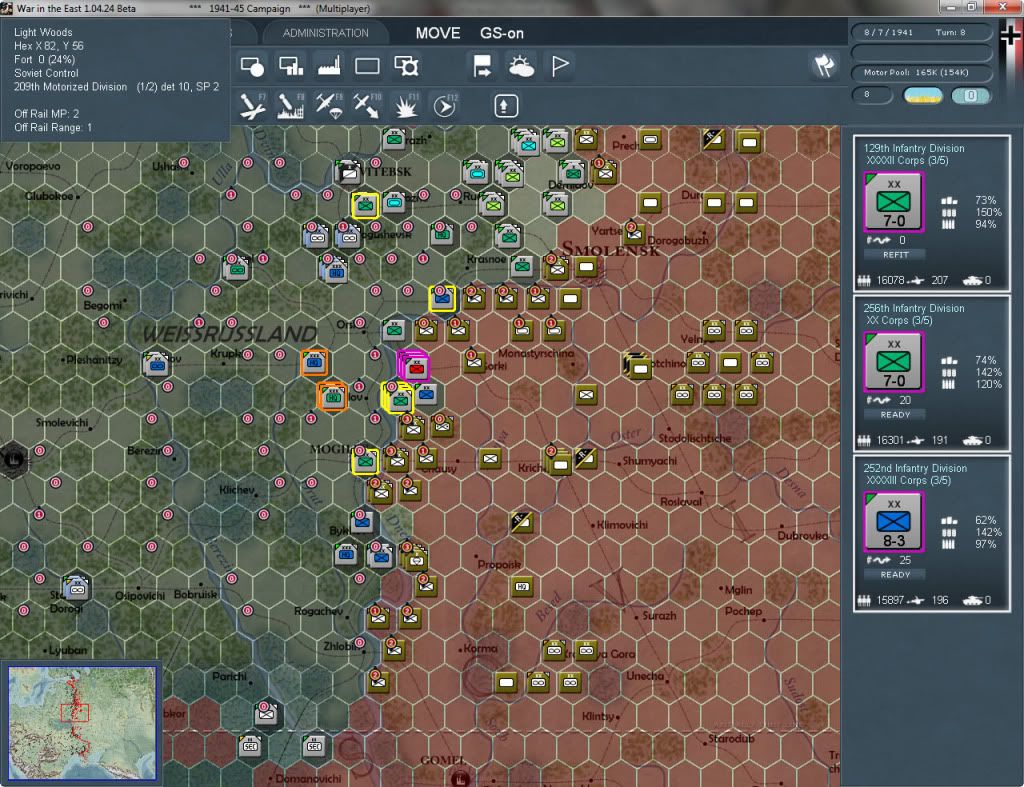Click the black airbase hex icon
This screenshot has height=787, width=1024.
pyautogui.click(x=14, y=459)
